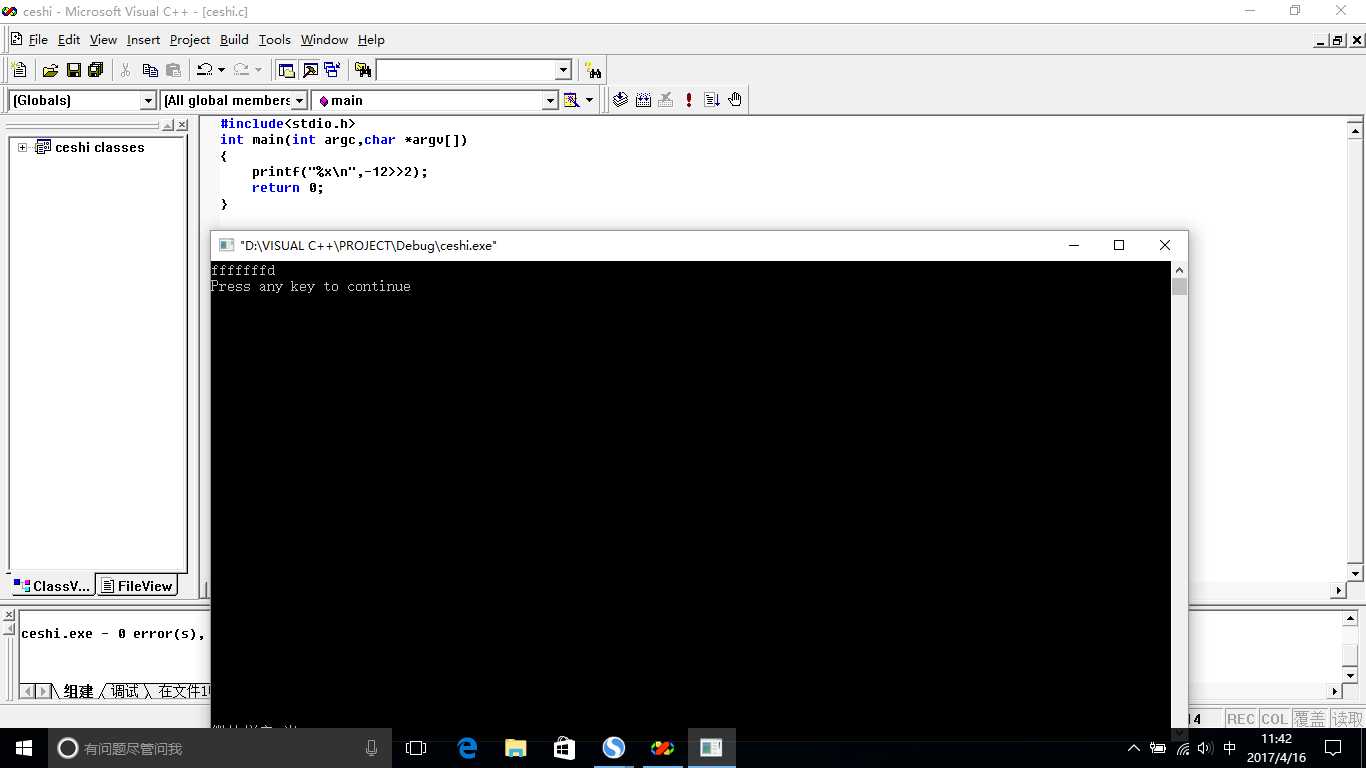The height and width of the screenshot is (768, 1366).
Task: Click the binoculars Search icon
Action: (594, 70)
